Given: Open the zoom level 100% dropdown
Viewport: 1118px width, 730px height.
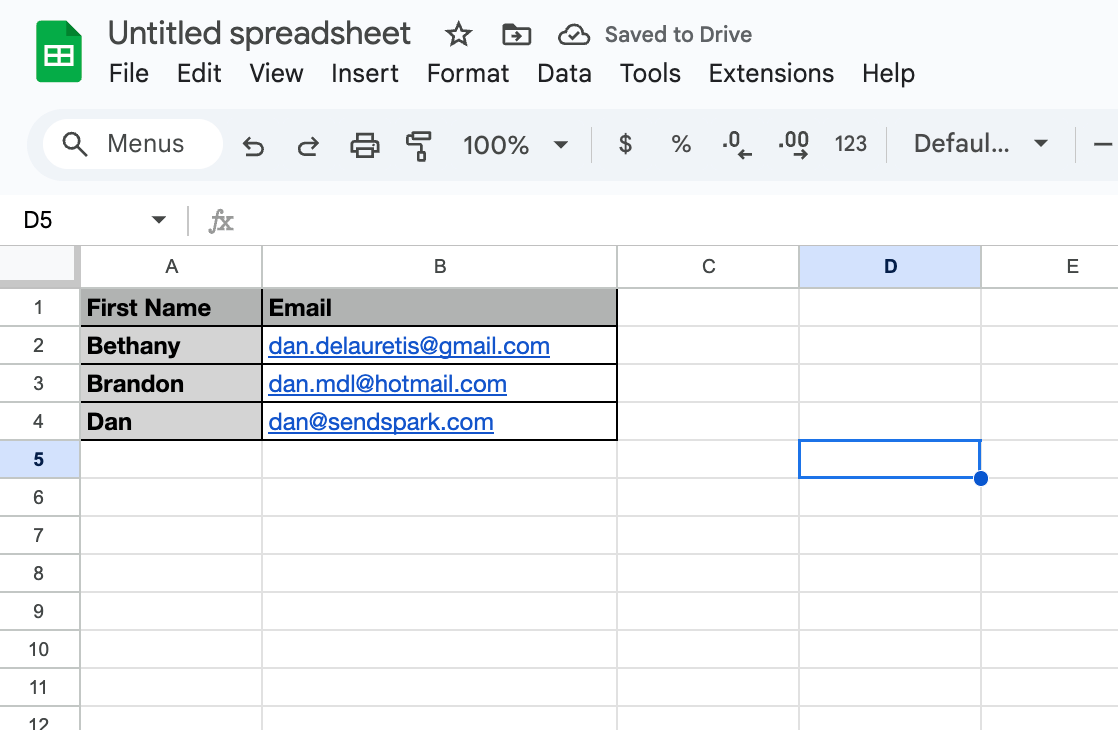Looking at the screenshot, I should [515, 145].
